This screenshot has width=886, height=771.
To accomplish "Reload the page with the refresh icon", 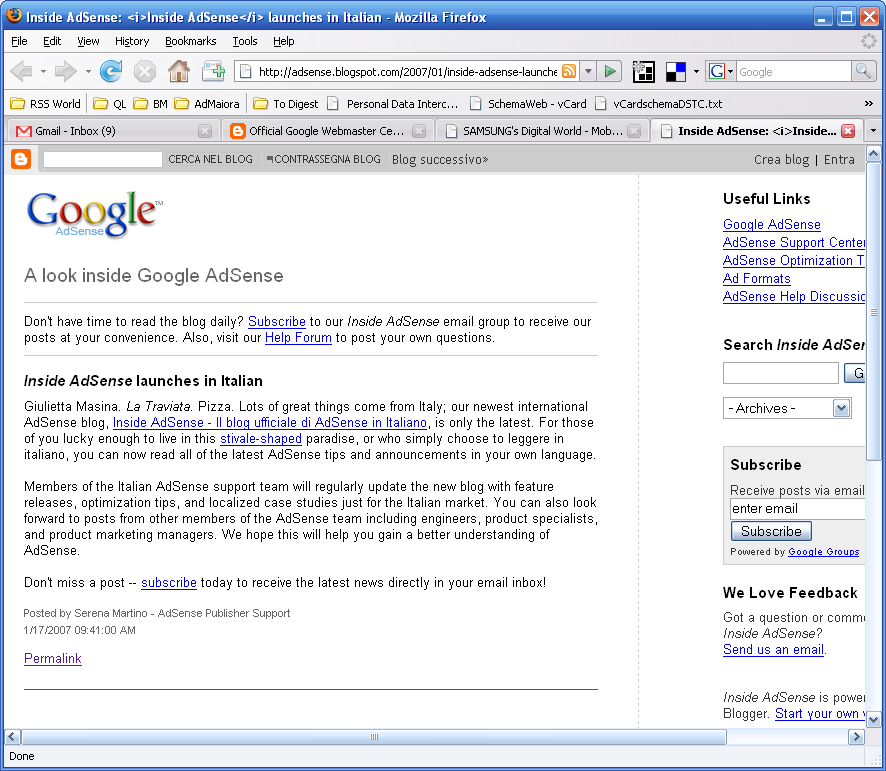I will click(111, 71).
